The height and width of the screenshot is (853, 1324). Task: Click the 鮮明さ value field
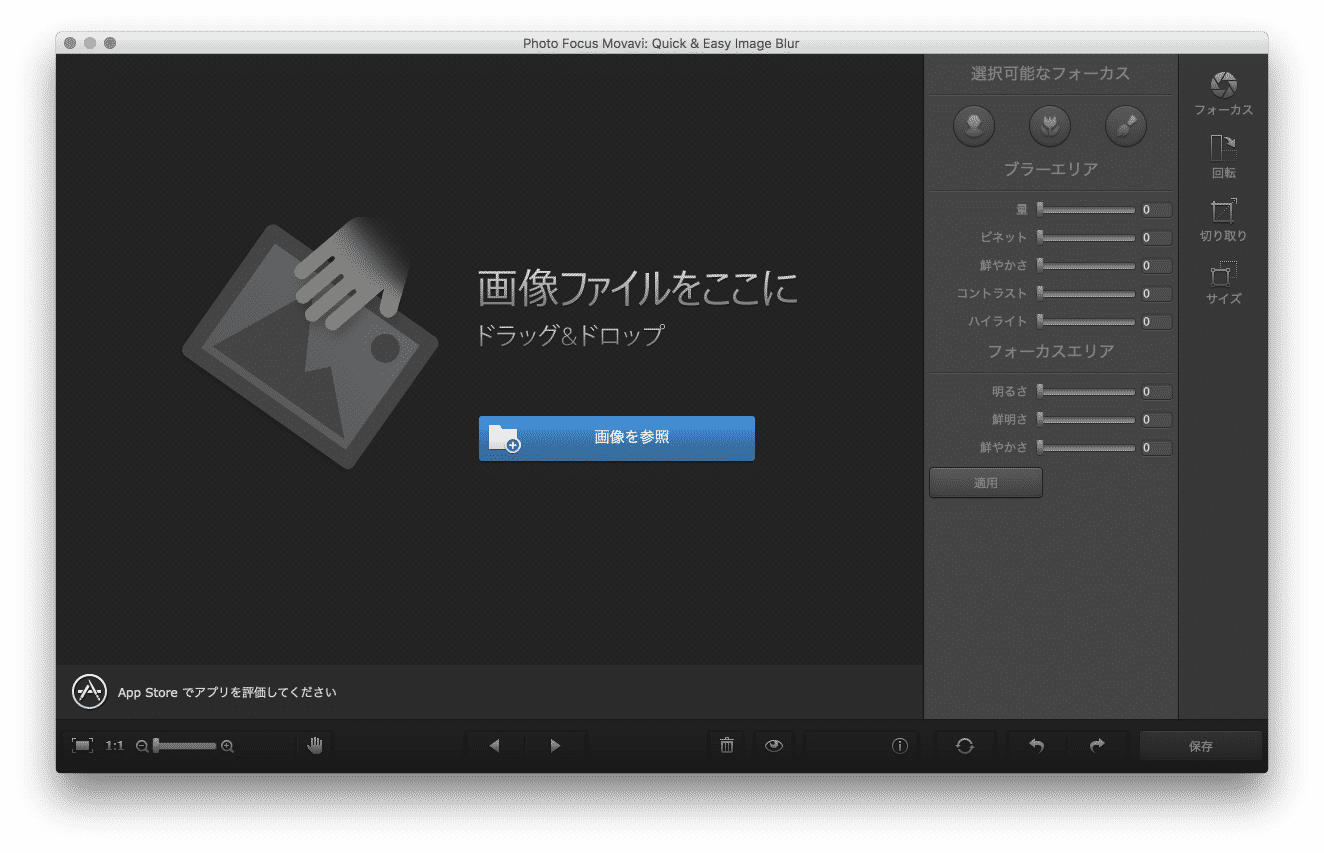1156,420
